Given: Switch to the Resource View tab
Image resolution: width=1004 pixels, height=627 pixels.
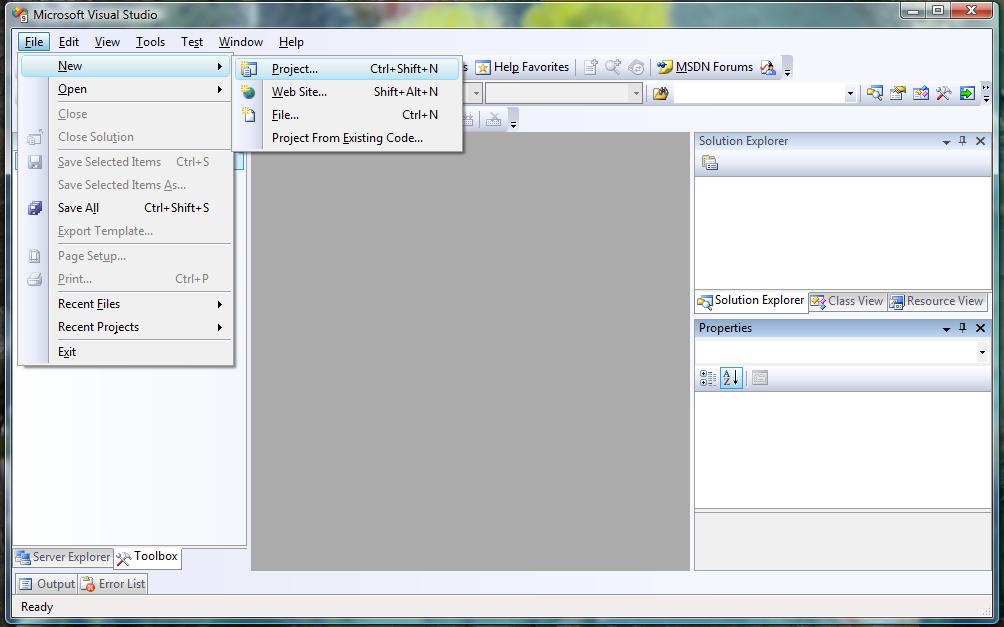Looking at the screenshot, I should 937,301.
